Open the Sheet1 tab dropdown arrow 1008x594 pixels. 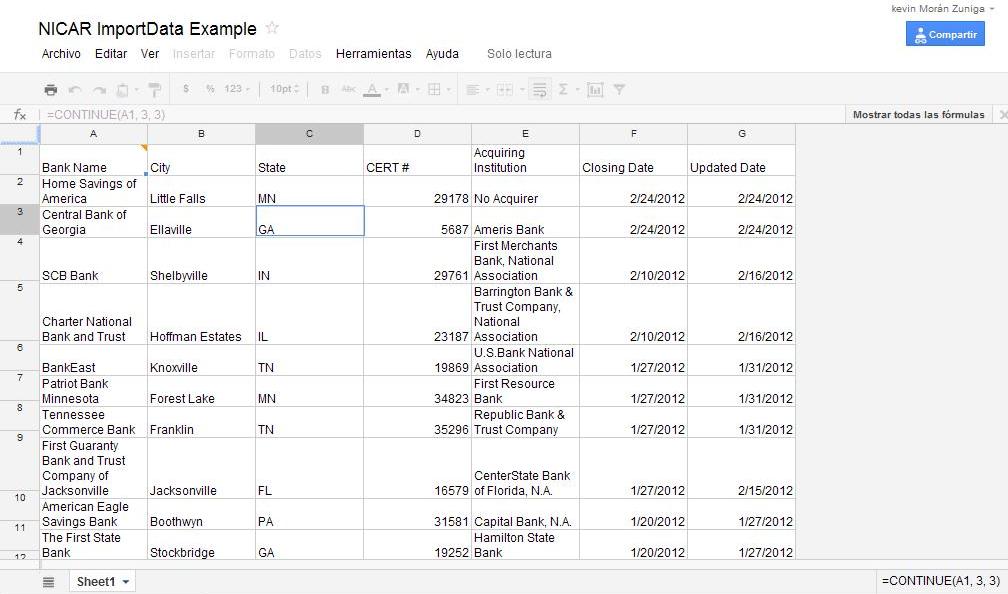pos(126,582)
